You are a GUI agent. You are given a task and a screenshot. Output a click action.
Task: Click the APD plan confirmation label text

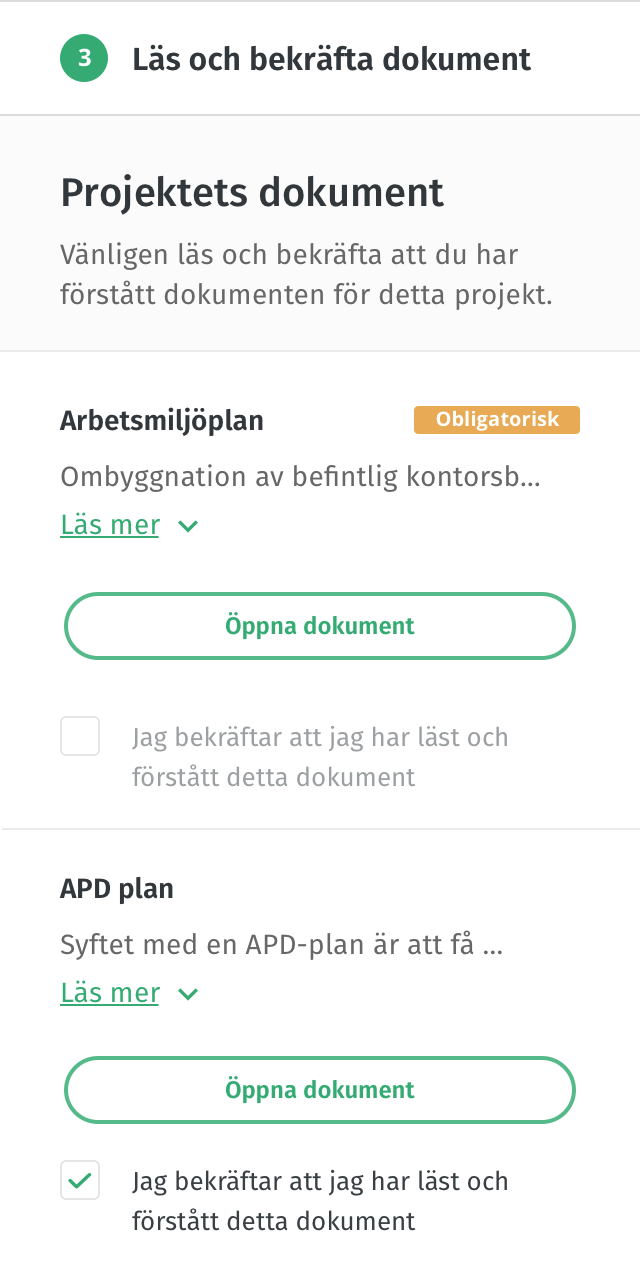click(320, 1200)
